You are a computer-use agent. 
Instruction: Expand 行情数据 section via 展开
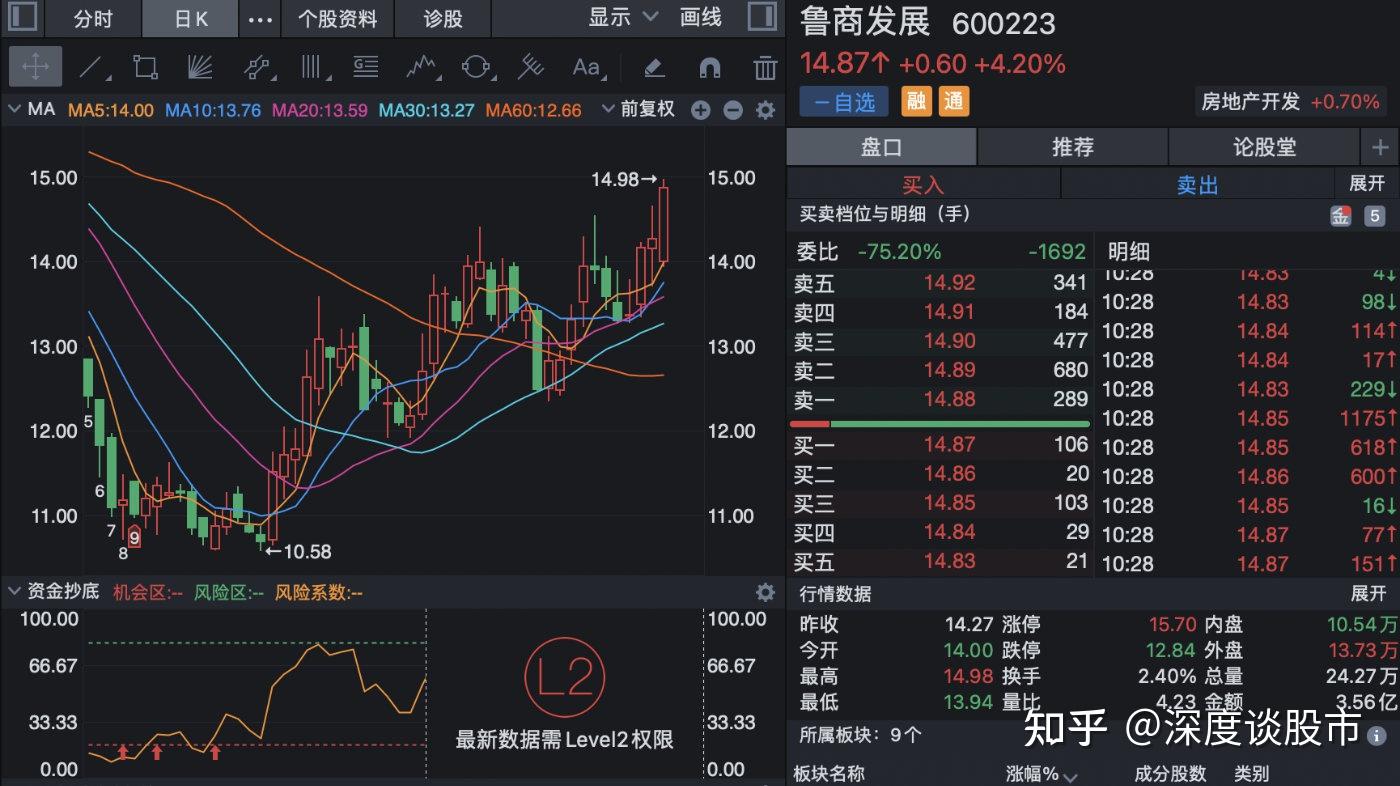(1369, 593)
